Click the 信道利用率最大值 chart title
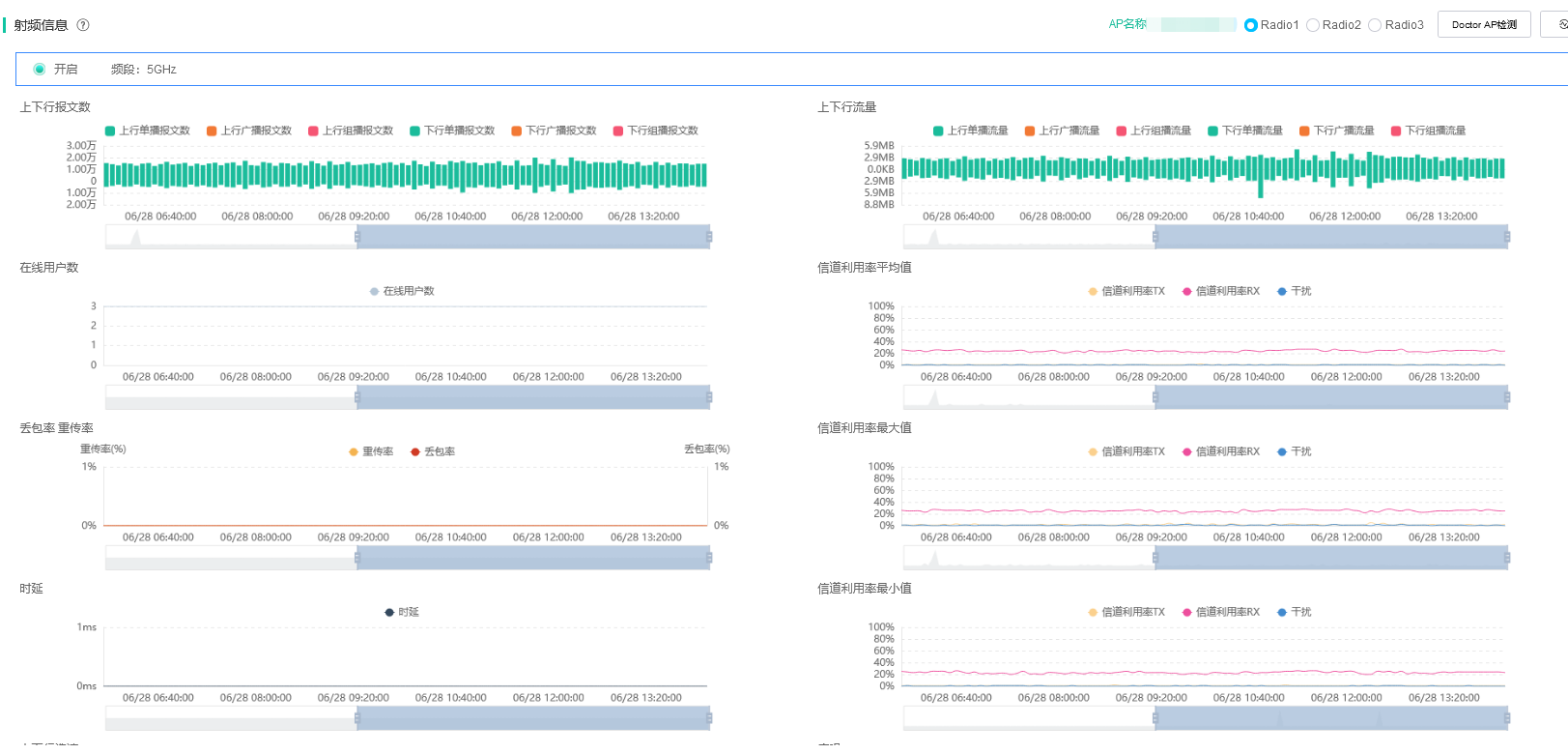The width and height of the screenshot is (1568, 754). pos(865,428)
